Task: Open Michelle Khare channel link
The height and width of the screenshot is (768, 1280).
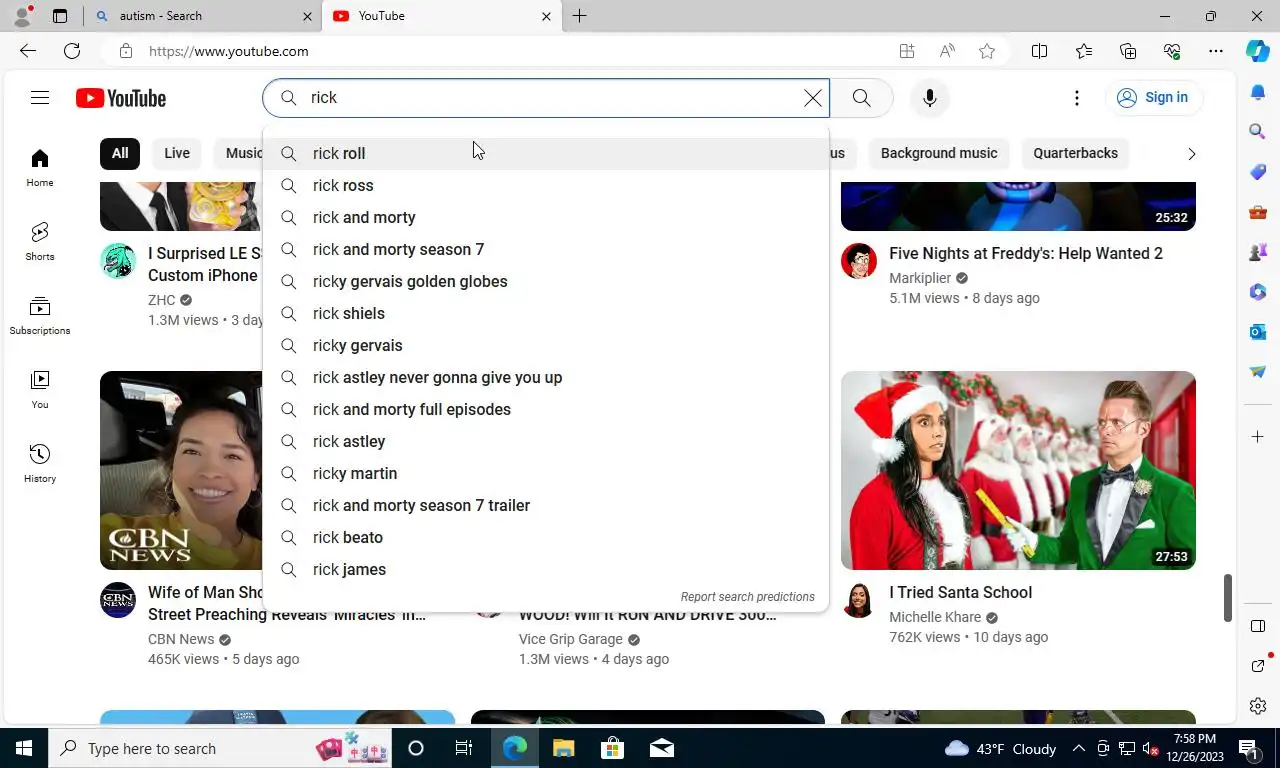Action: pos(935,617)
